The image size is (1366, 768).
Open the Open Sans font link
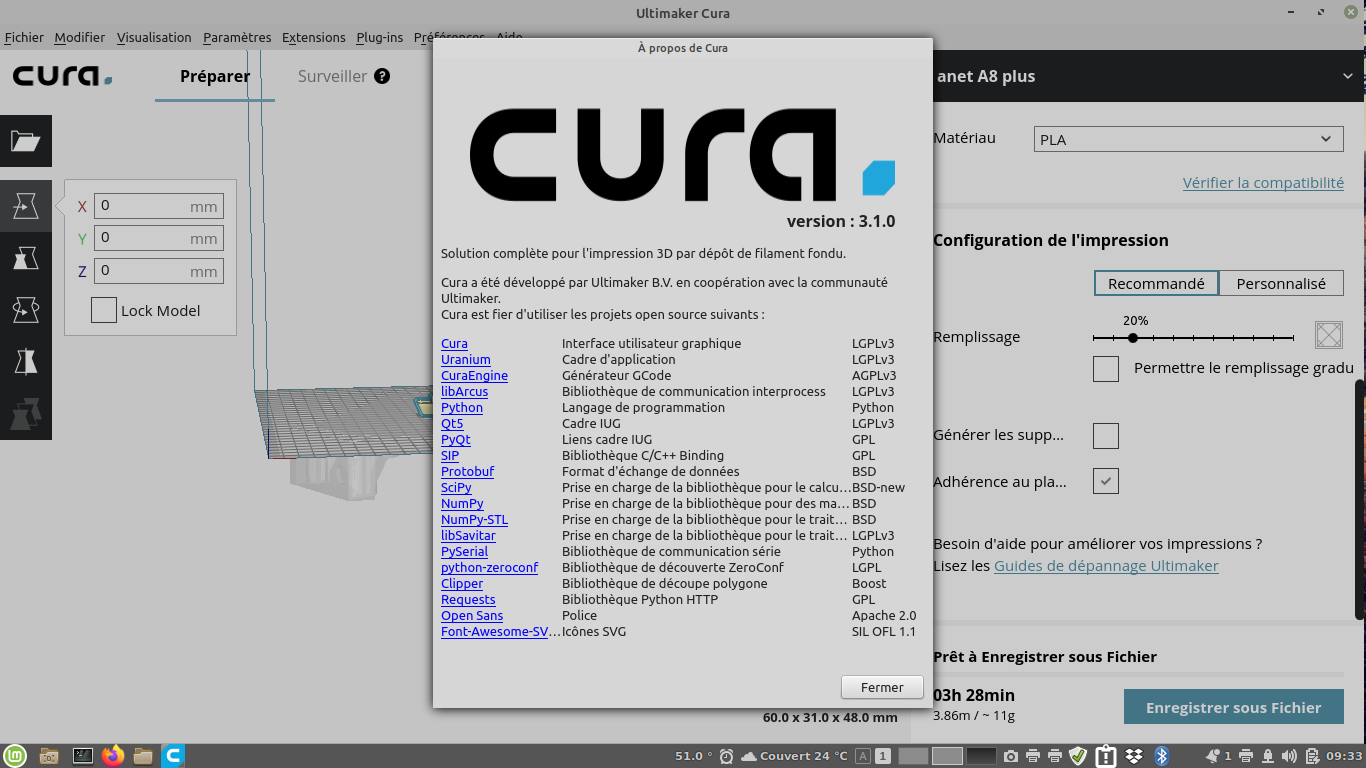point(472,616)
